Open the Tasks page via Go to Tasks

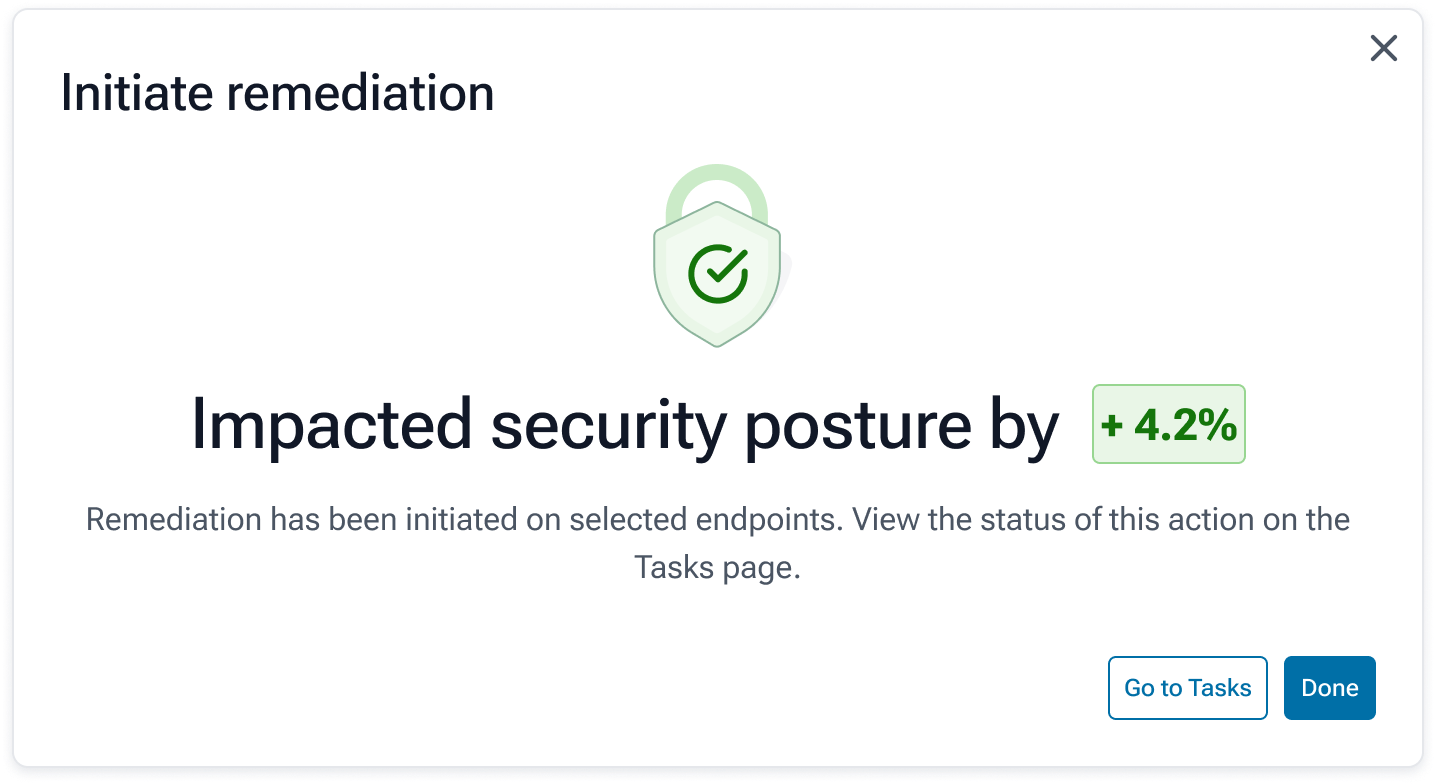[x=1187, y=688]
